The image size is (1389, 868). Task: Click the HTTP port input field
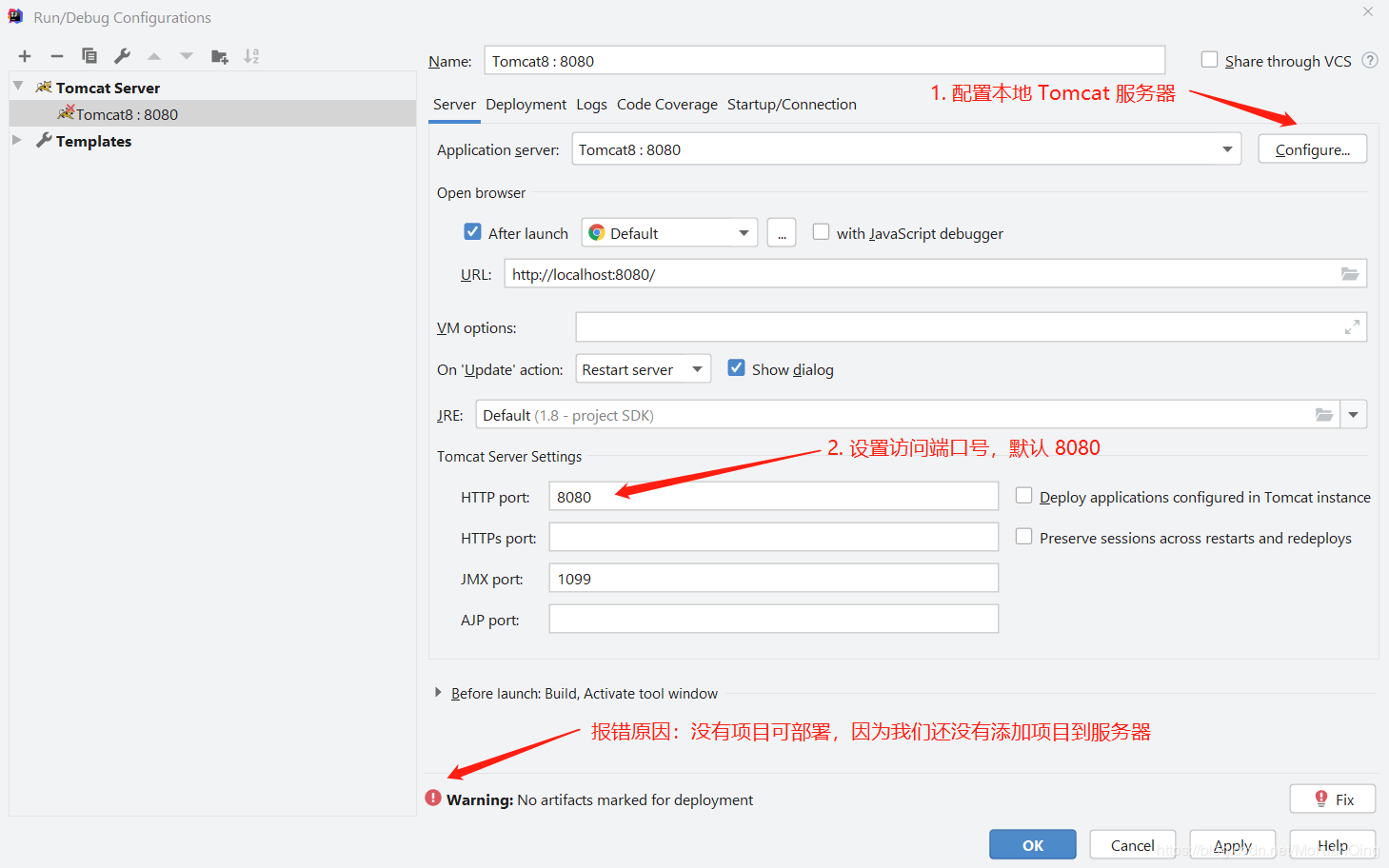click(774, 497)
